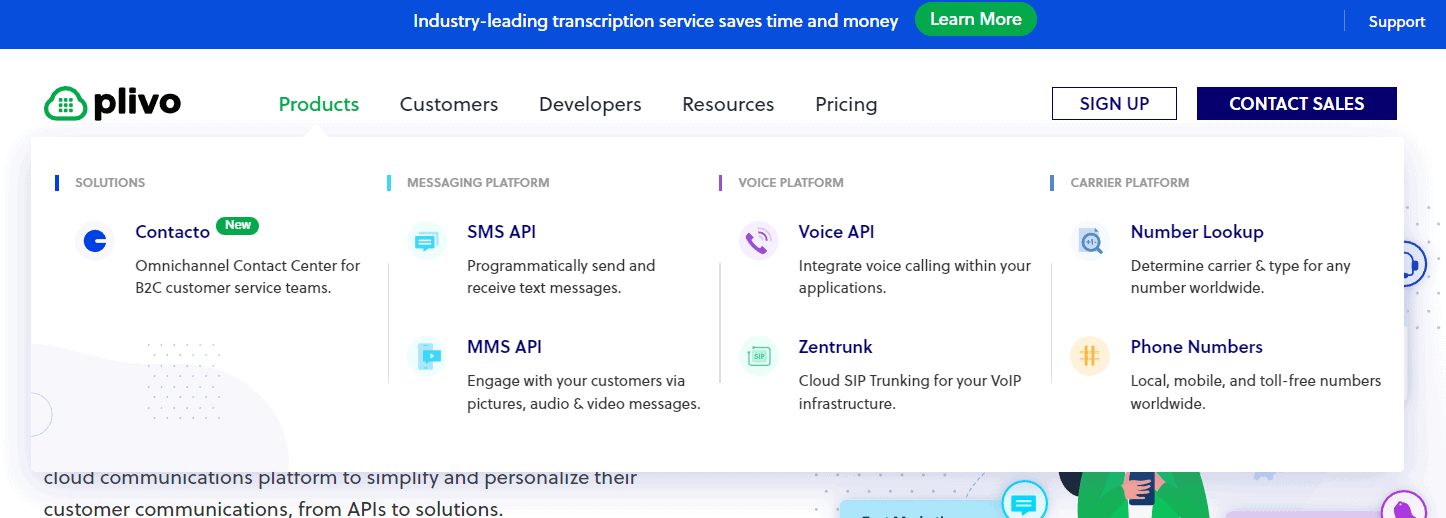Click the Contacto product icon
1446x518 pixels.
point(95,241)
